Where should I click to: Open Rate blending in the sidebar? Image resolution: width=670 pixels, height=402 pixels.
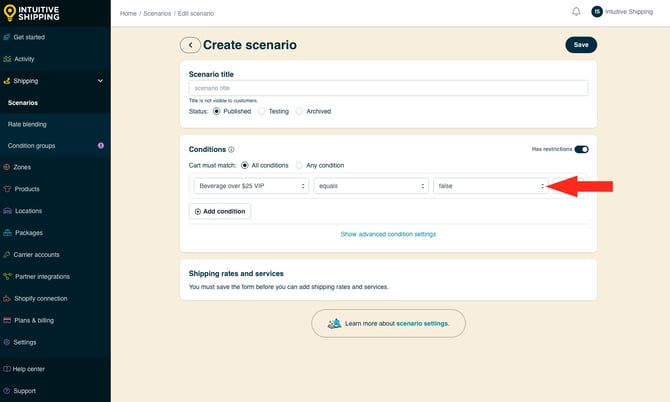(27, 124)
